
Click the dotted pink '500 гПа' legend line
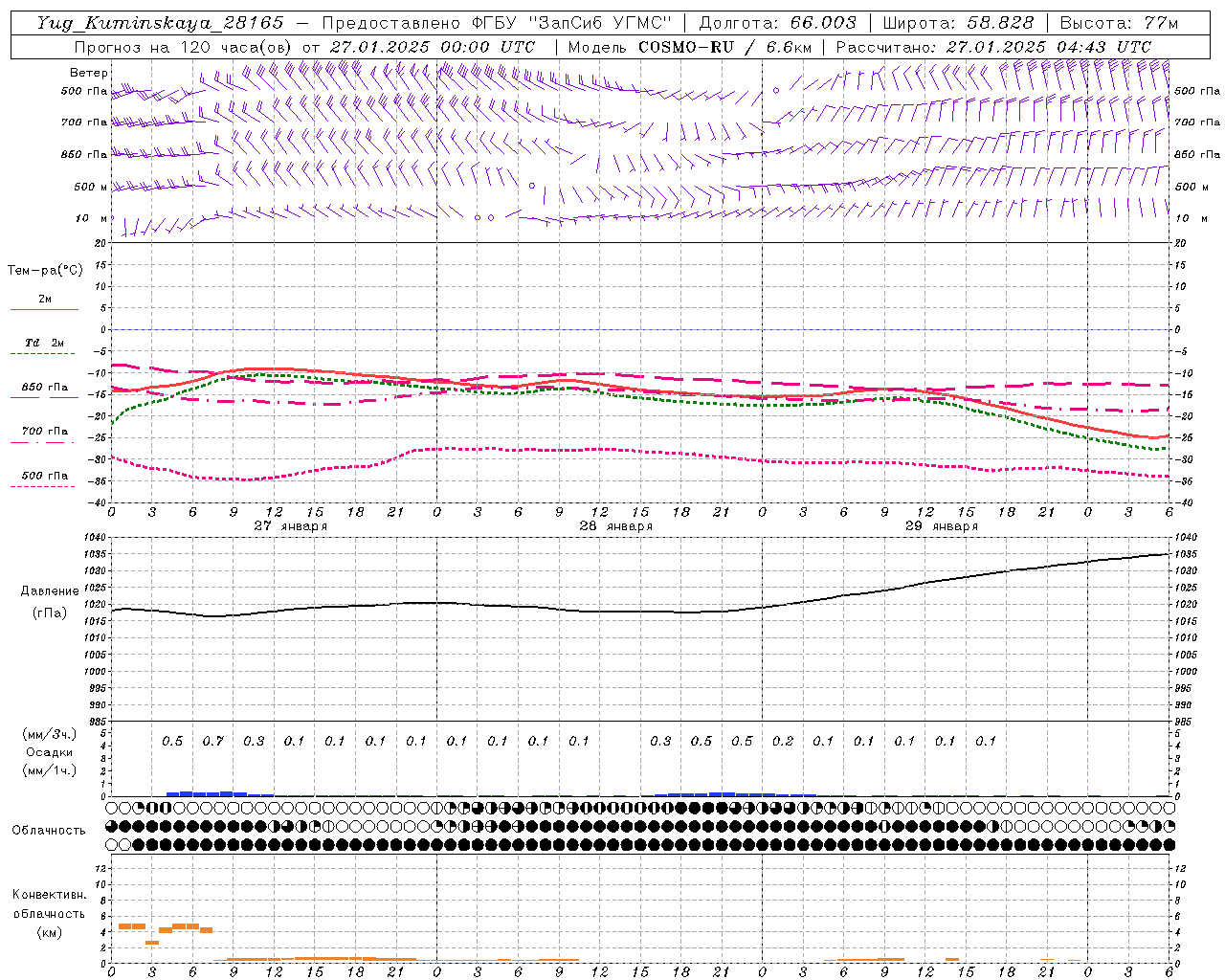click(44, 486)
